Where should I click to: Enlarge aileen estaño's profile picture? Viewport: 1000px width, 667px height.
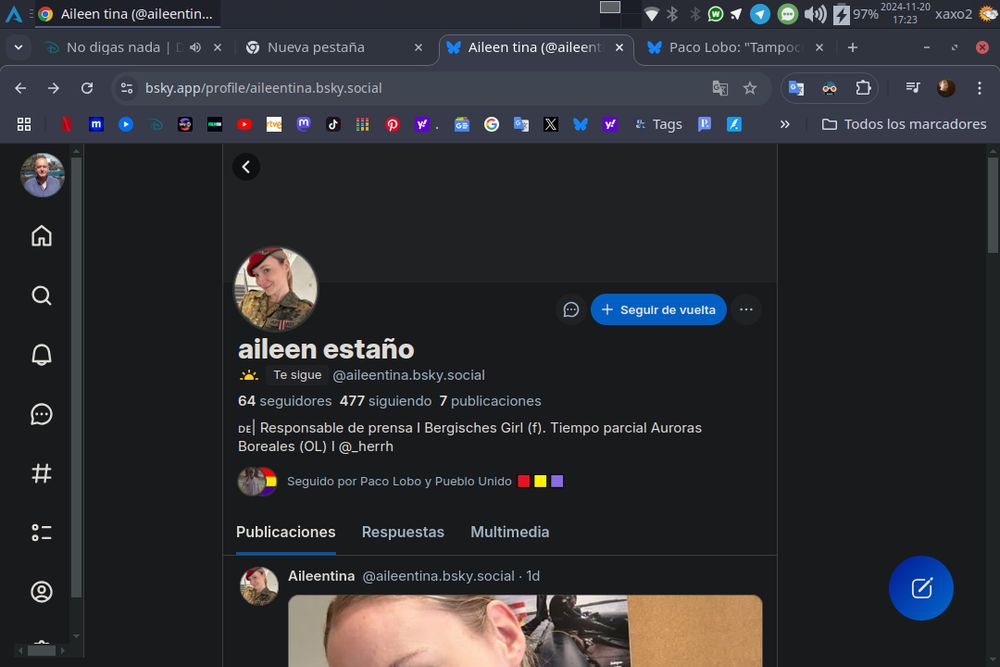point(276,289)
